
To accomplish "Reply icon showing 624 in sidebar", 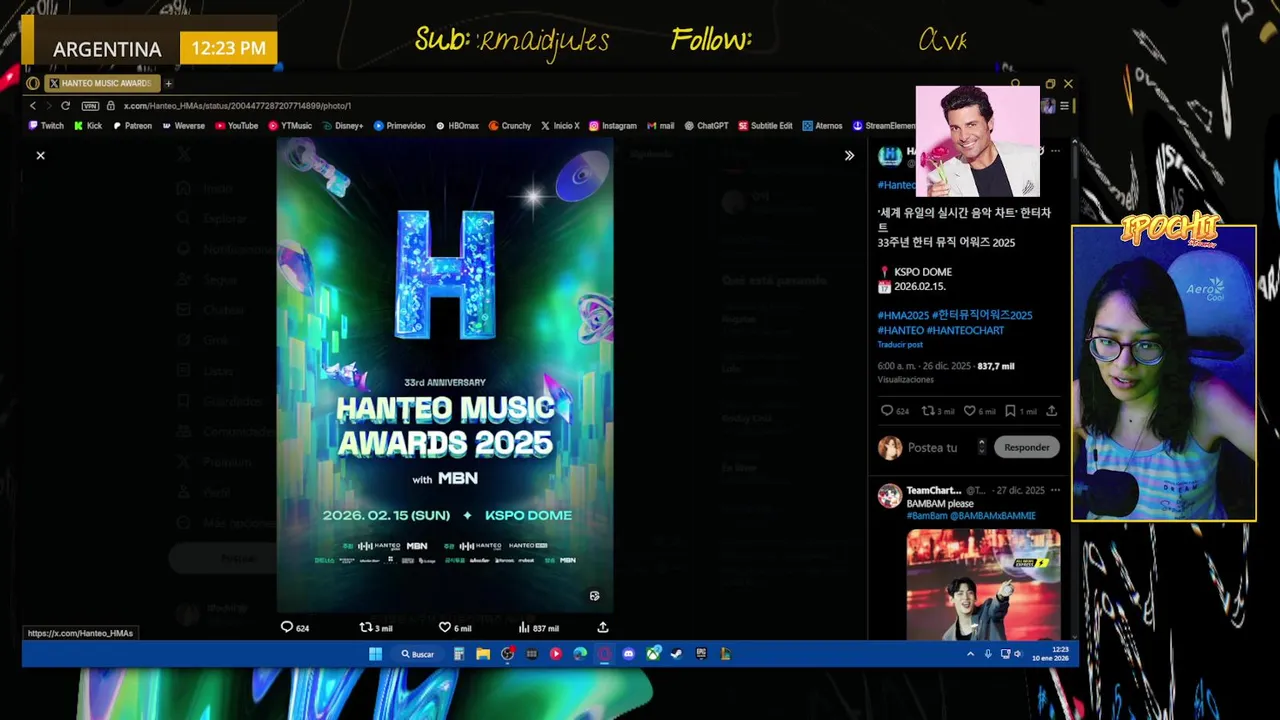I will [886, 411].
